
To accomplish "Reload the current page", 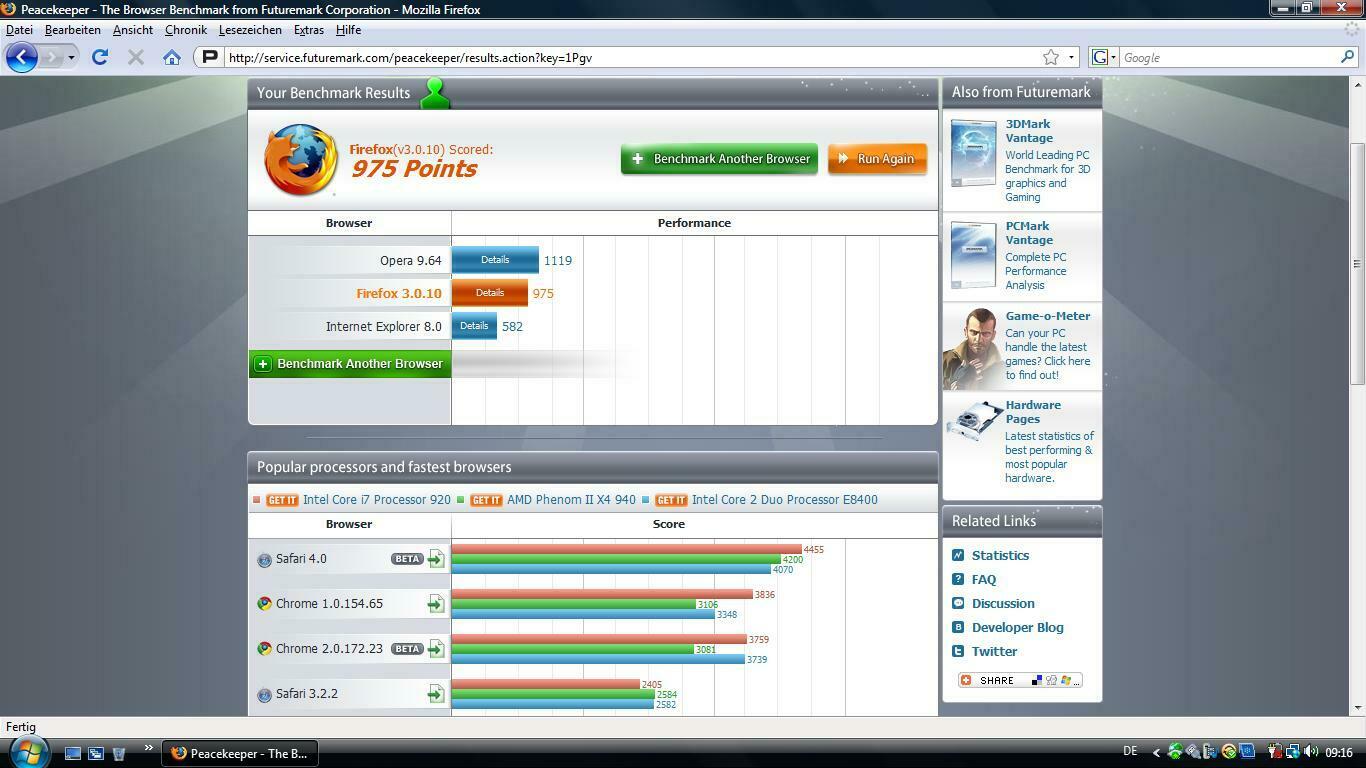I will (x=100, y=57).
